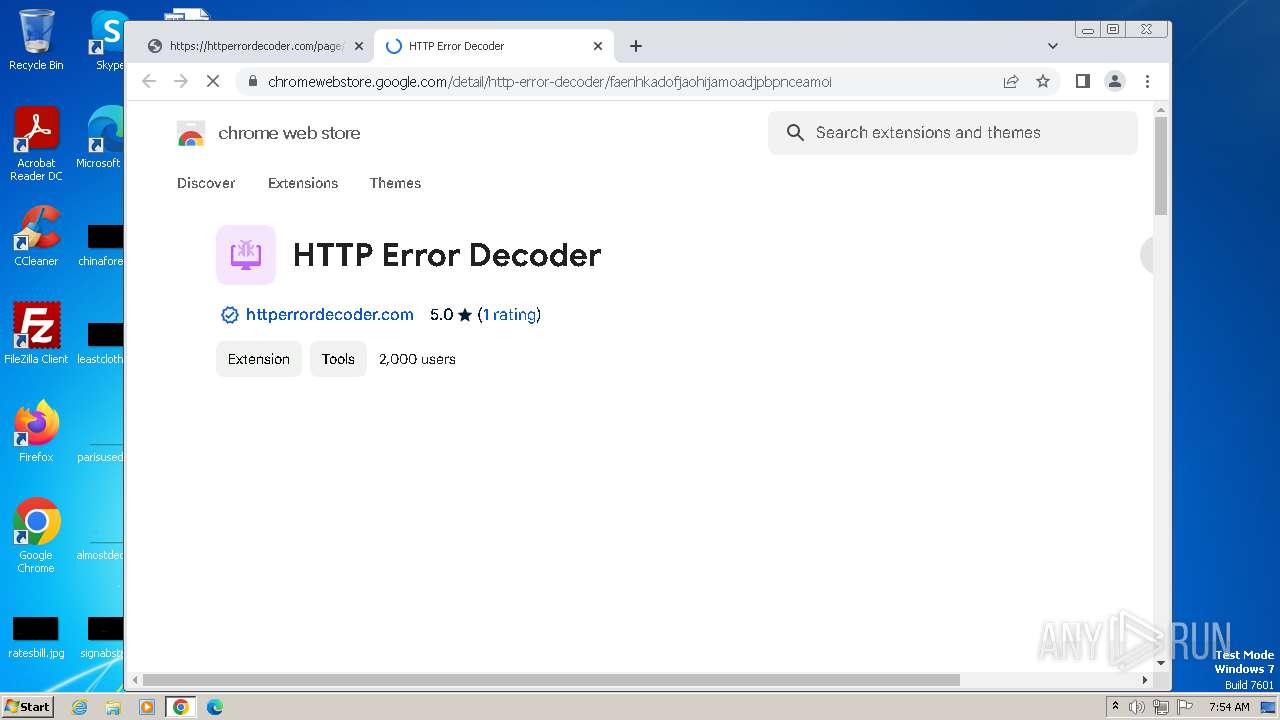Click the volume speaker tray icon
Image resolution: width=1280 pixels, height=720 pixels.
[x=1137, y=707]
